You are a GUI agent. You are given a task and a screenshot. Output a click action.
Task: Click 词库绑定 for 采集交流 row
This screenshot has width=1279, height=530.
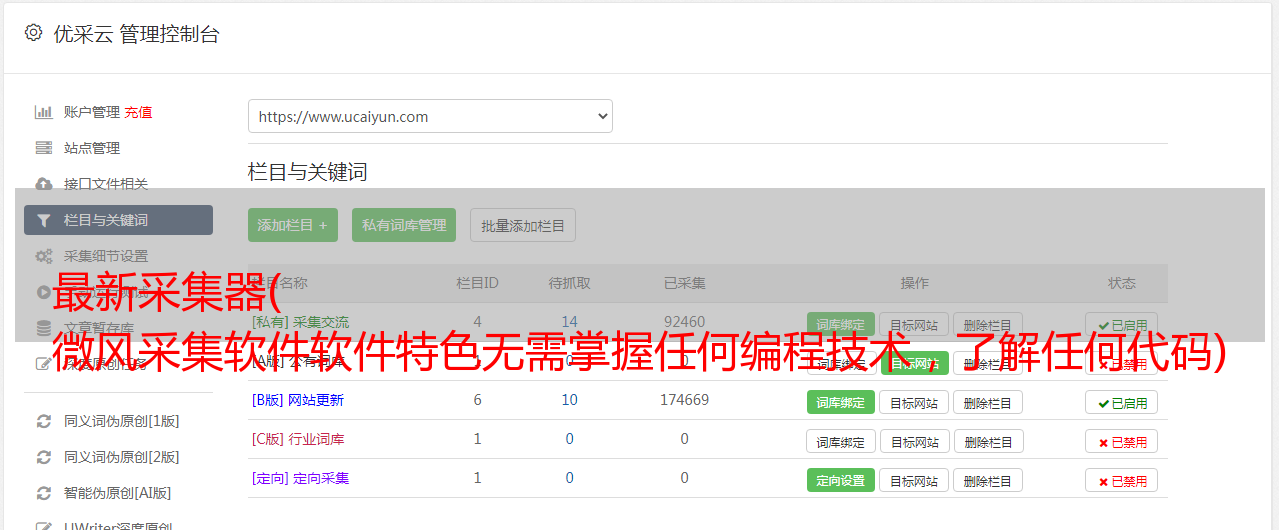coord(841,324)
